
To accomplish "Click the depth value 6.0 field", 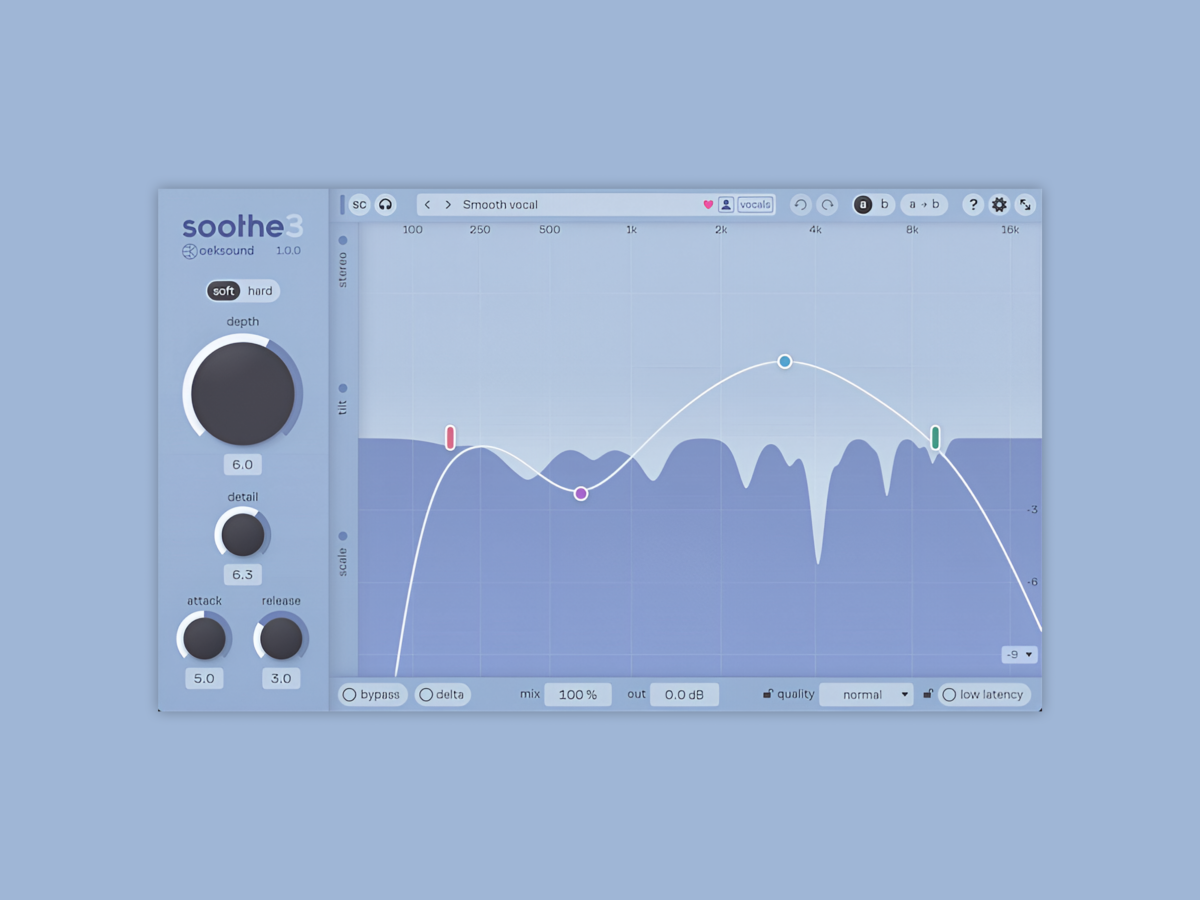I will click(x=242, y=465).
